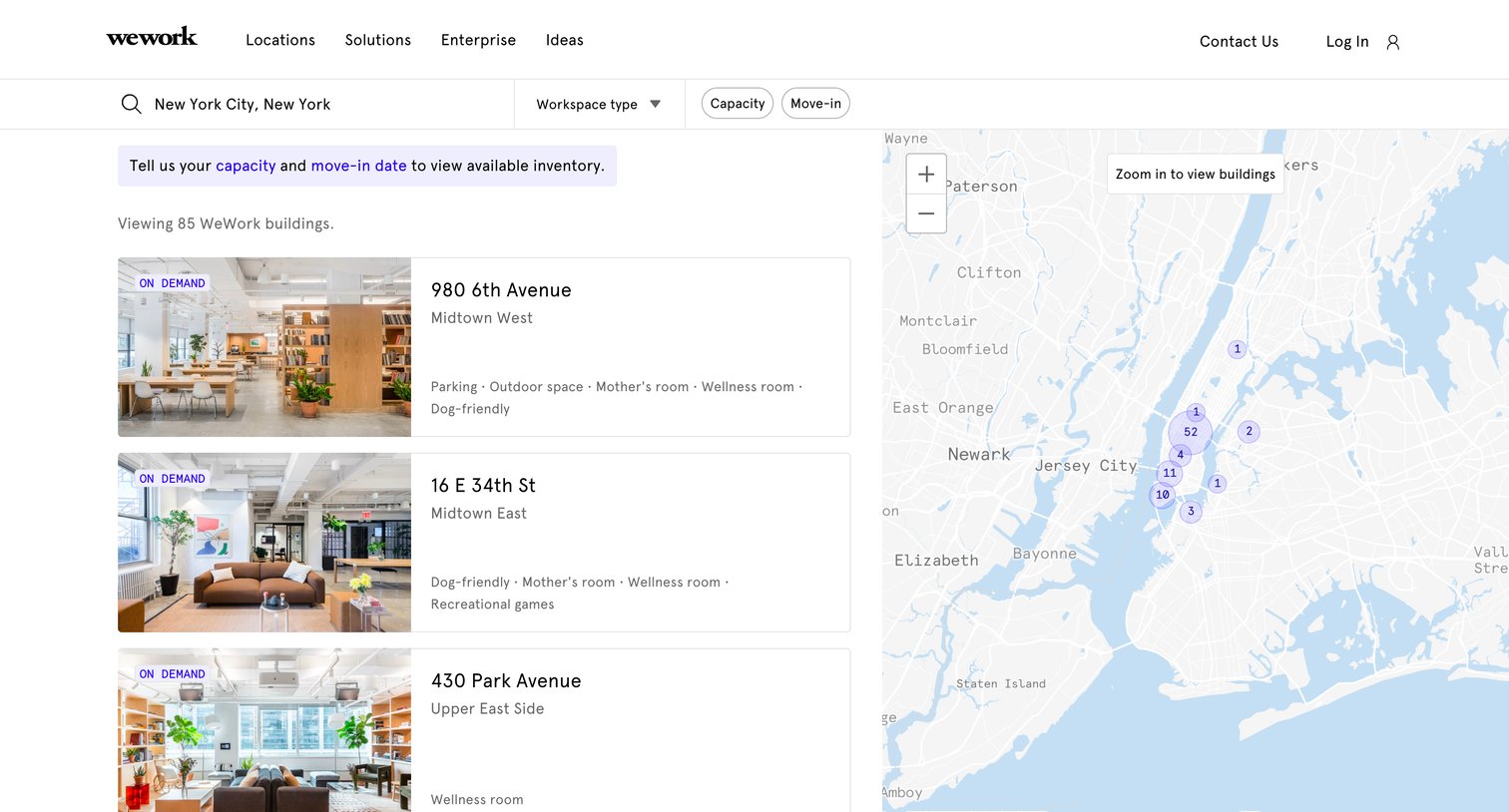Click the 'Midtown West' neighborhood text
This screenshot has width=1509, height=812.
[482, 318]
